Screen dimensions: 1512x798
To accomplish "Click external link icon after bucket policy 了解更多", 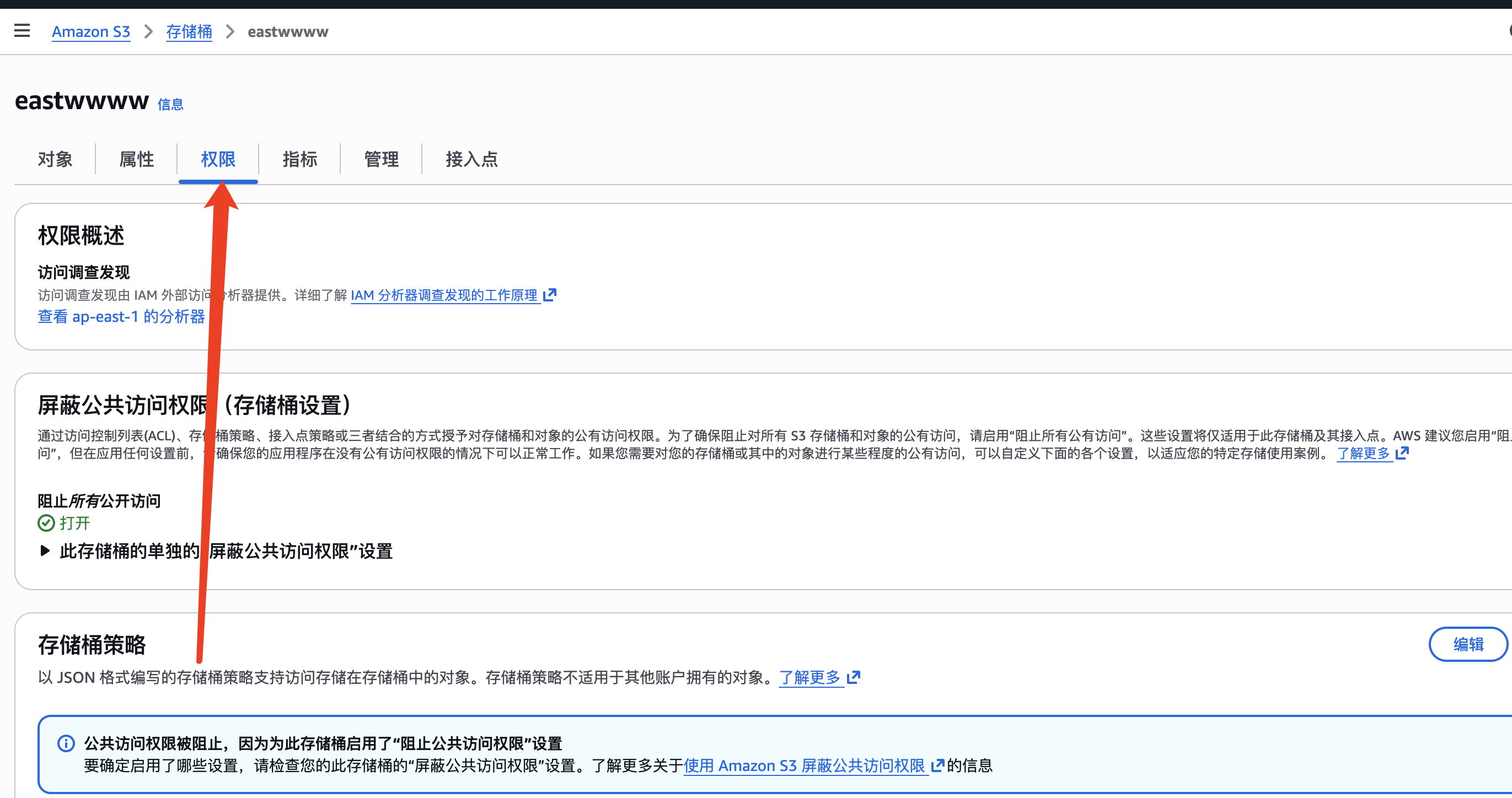I will click(854, 677).
